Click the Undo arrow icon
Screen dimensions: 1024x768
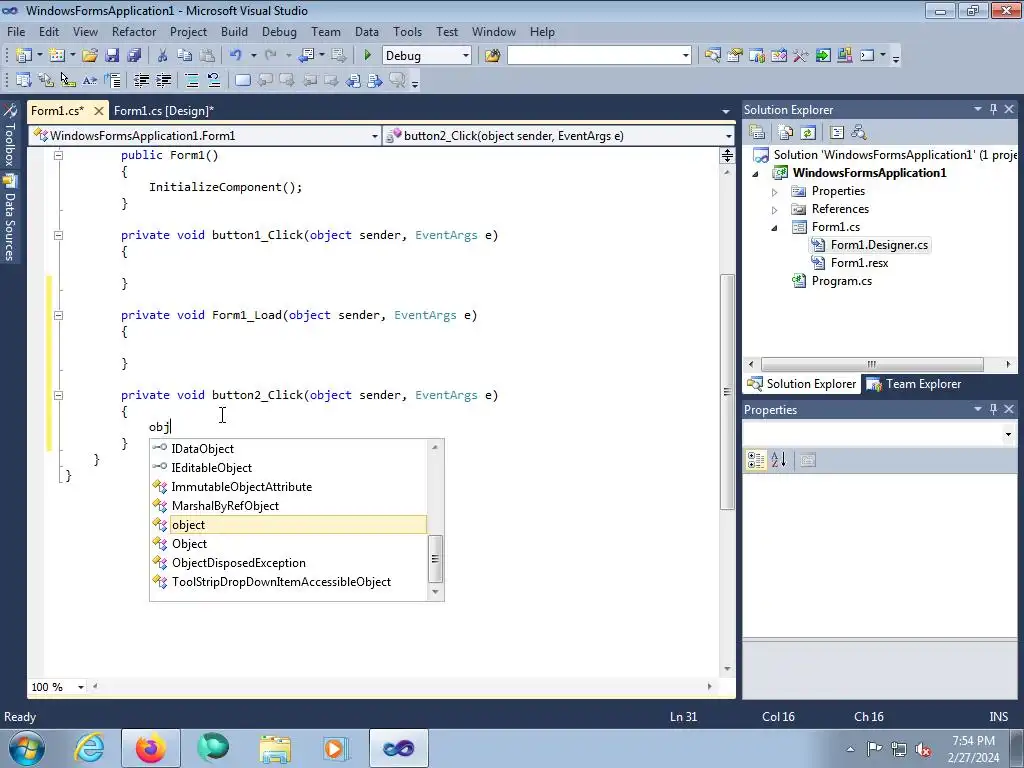(236, 56)
